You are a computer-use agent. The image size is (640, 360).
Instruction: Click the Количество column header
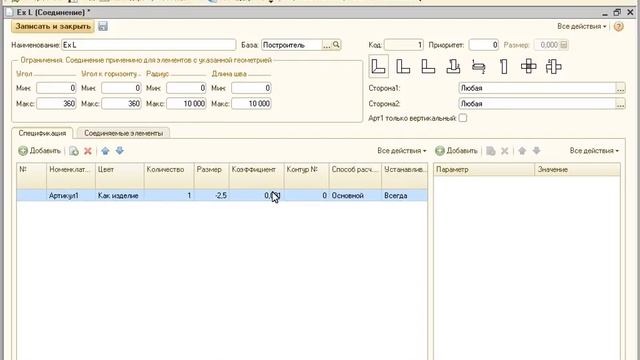point(169,176)
